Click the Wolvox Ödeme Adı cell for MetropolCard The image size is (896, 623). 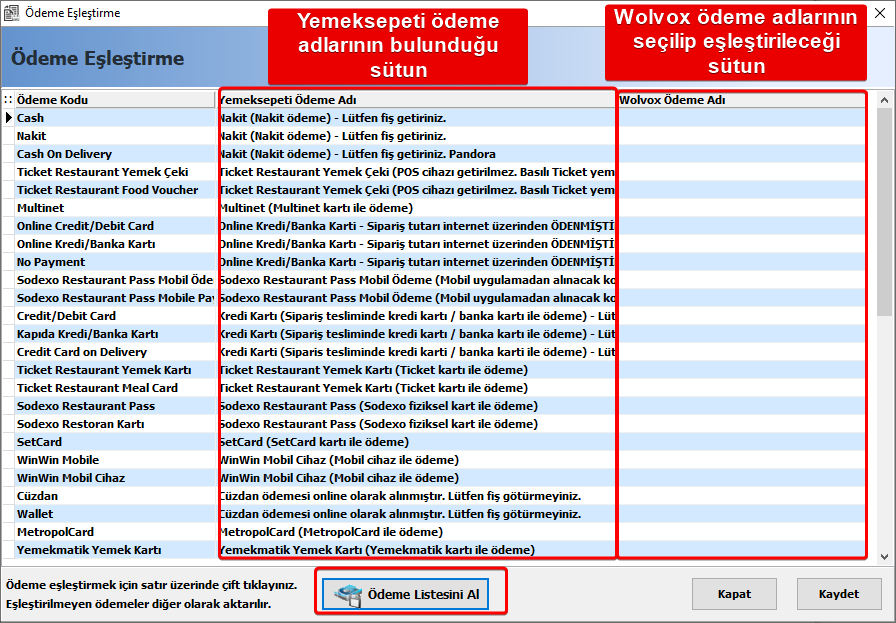coord(741,532)
